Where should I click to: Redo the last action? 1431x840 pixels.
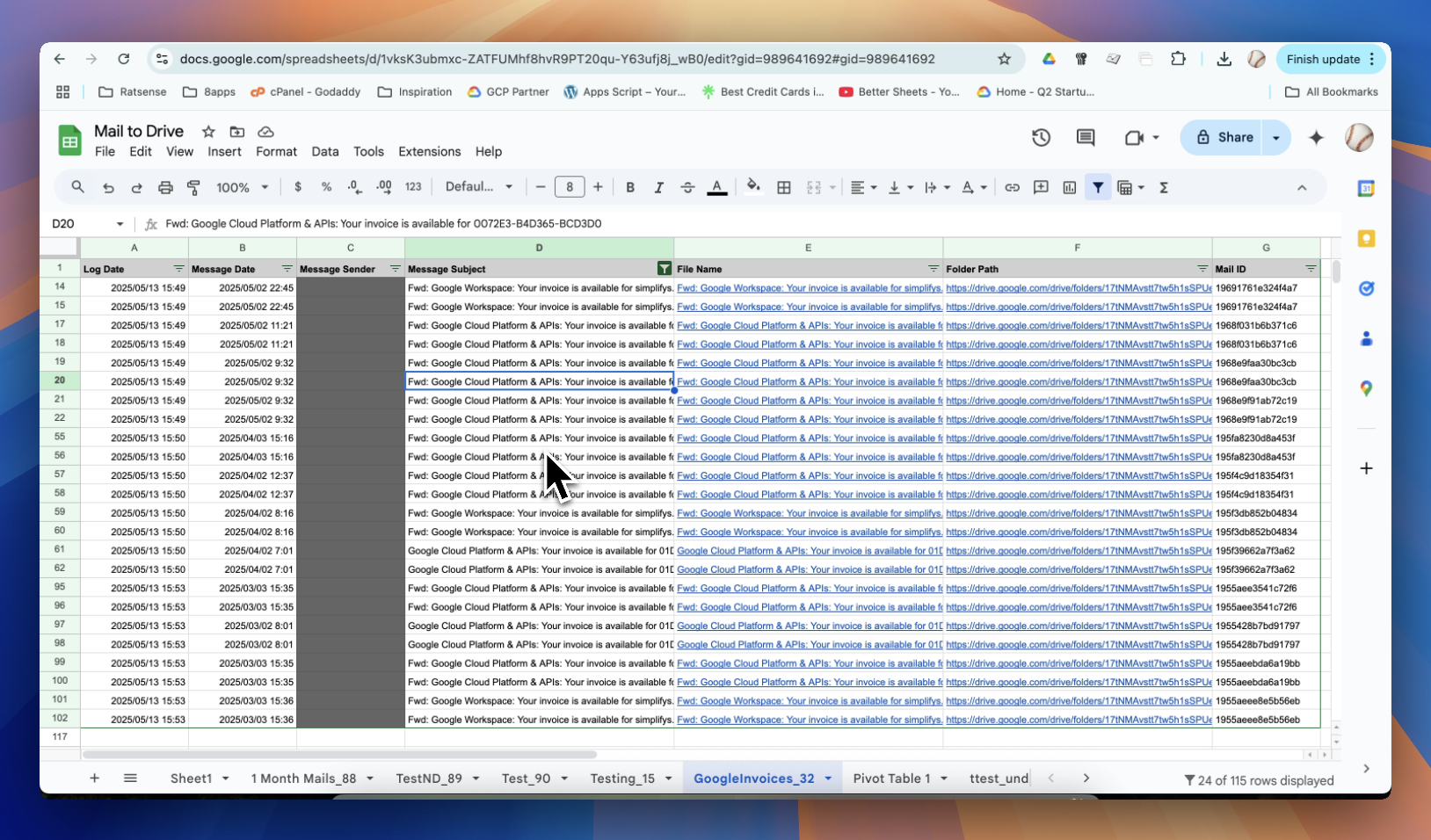pyautogui.click(x=136, y=187)
